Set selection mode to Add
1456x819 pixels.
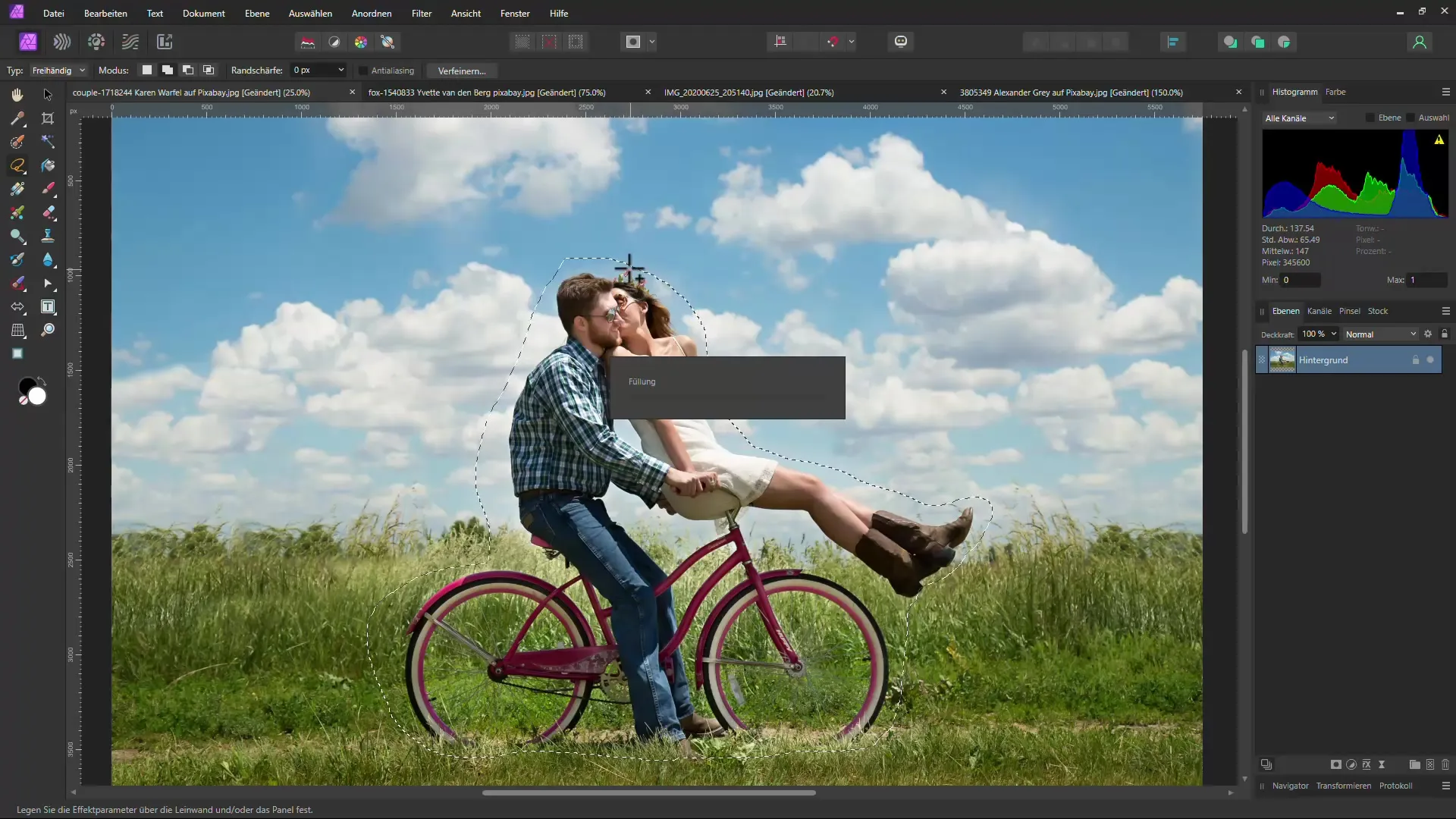click(168, 71)
